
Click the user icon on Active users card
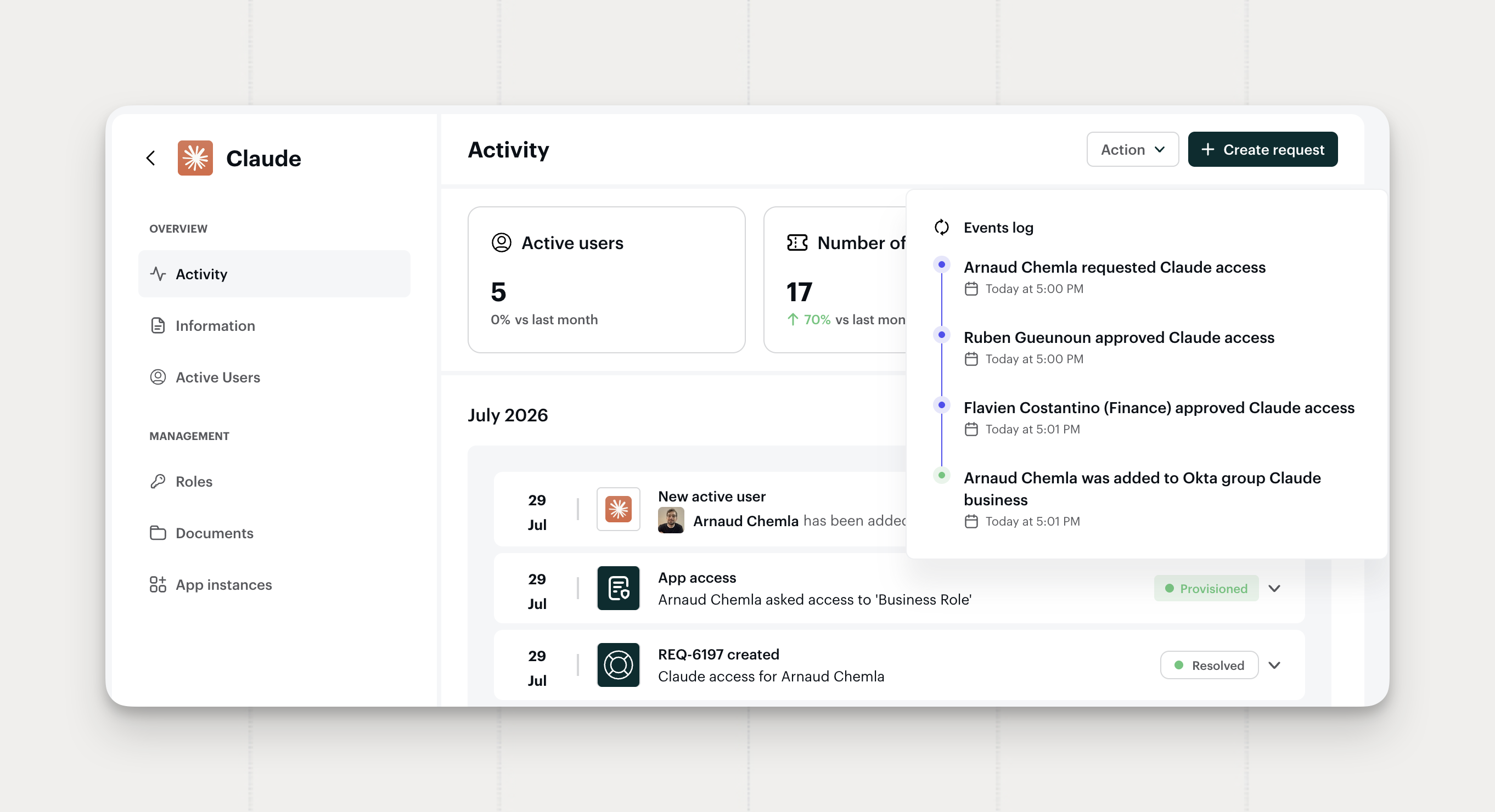pyautogui.click(x=502, y=243)
